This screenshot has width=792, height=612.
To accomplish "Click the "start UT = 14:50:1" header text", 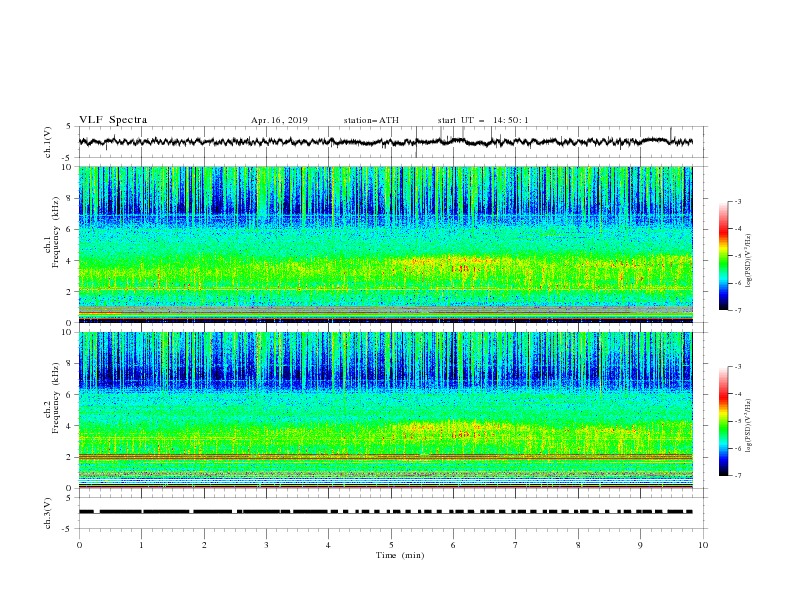I will click(x=483, y=120).
